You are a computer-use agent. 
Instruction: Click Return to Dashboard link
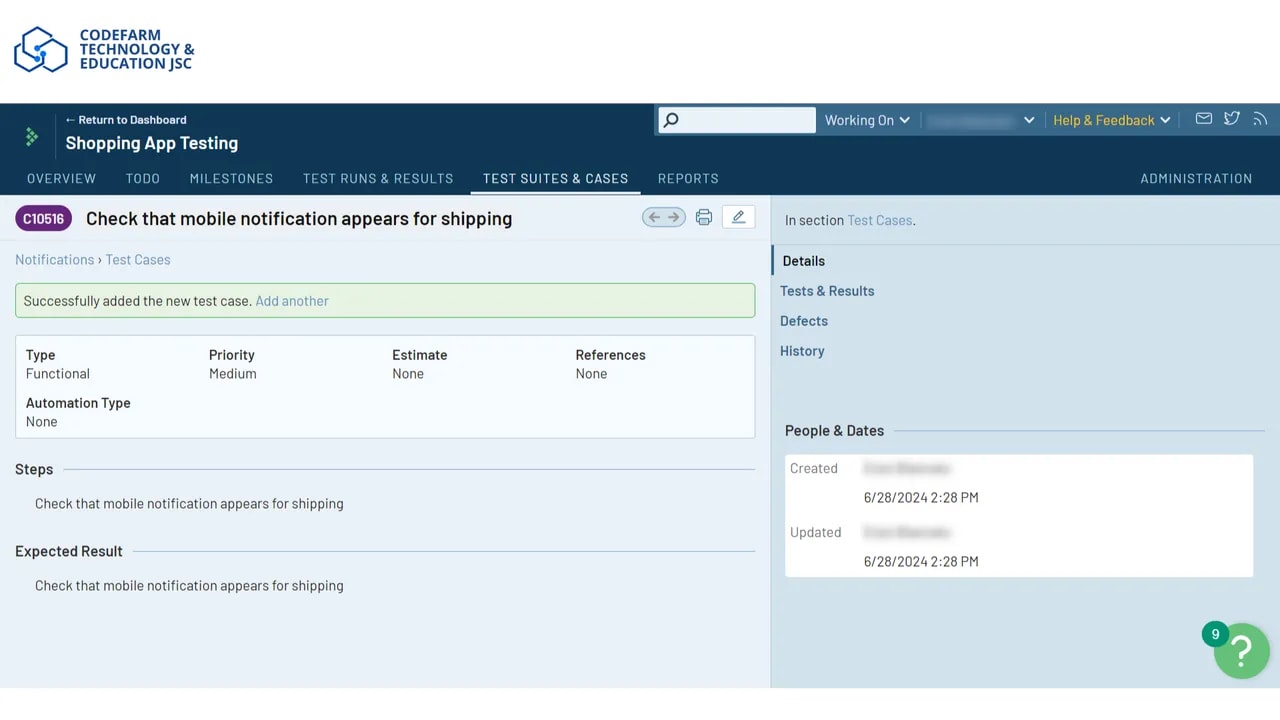coord(126,120)
